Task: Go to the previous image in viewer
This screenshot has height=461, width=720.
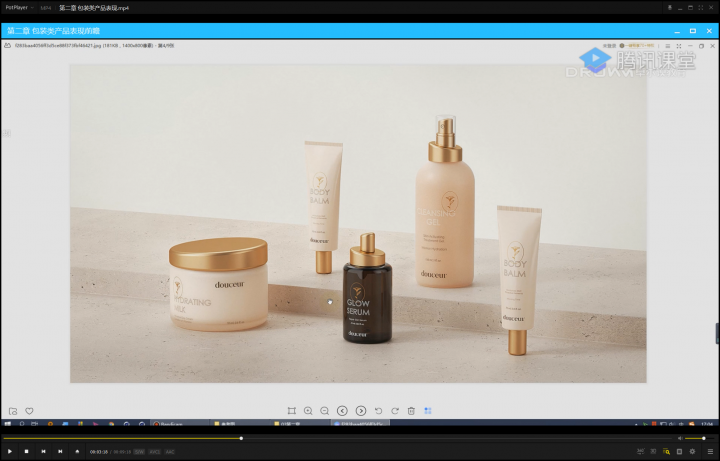Action: (342, 410)
